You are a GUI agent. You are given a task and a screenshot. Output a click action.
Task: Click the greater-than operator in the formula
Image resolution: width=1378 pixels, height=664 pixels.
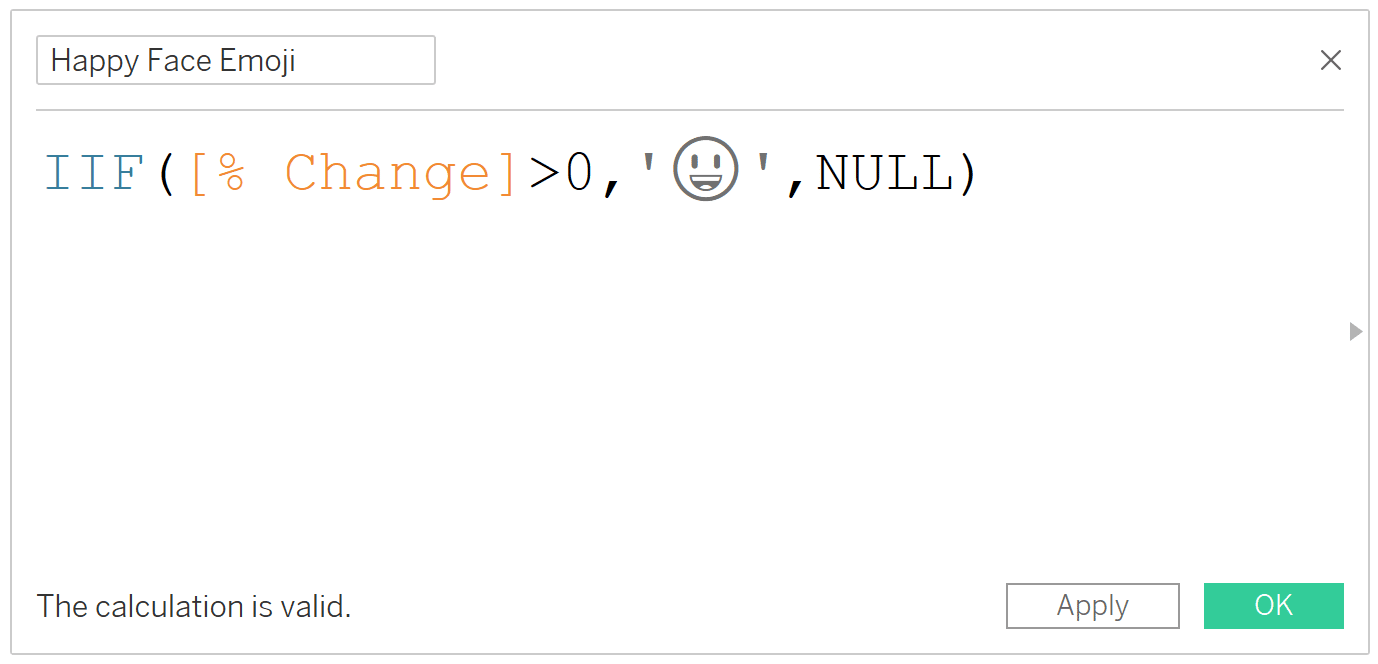click(x=545, y=175)
